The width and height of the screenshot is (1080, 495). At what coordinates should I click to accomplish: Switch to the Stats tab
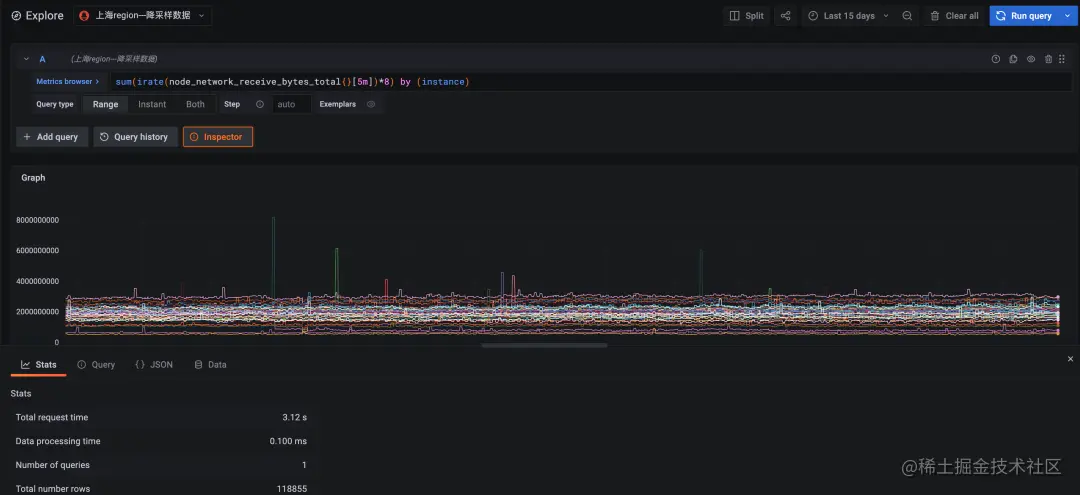pos(39,365)
